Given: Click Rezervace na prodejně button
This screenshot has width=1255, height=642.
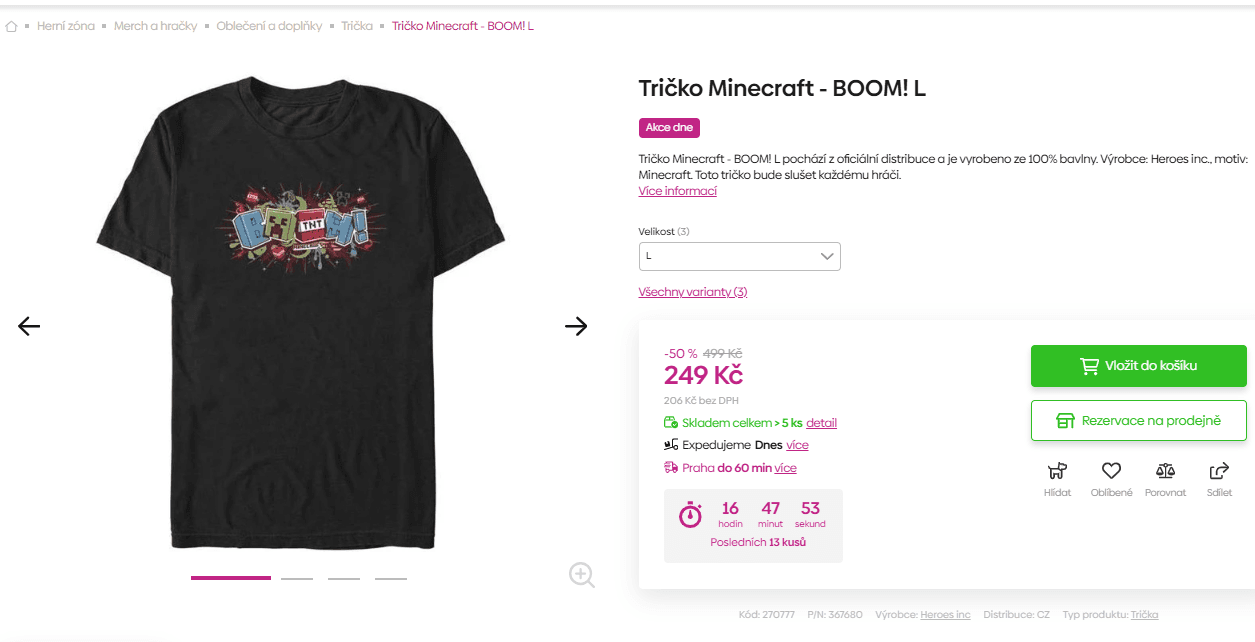Looking at the screenshot, I should pyautogui.click(x=1138, y=421).
